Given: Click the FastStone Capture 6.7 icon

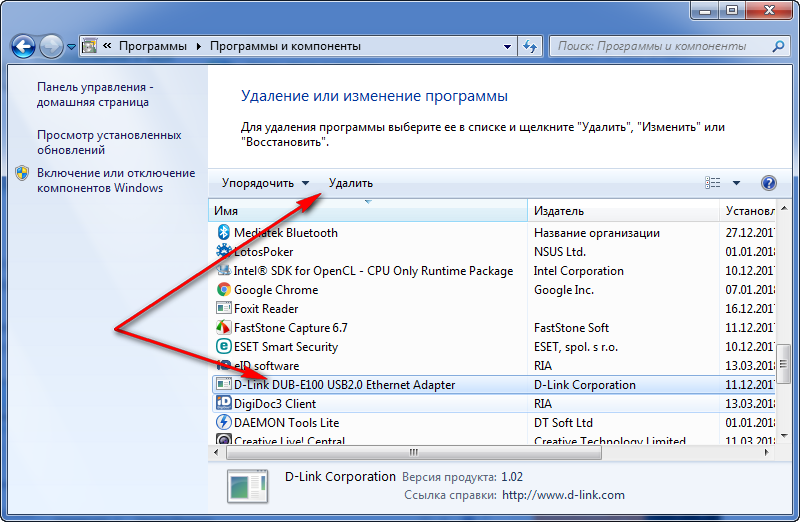Looking at the screenshot, I should [223, 327].
